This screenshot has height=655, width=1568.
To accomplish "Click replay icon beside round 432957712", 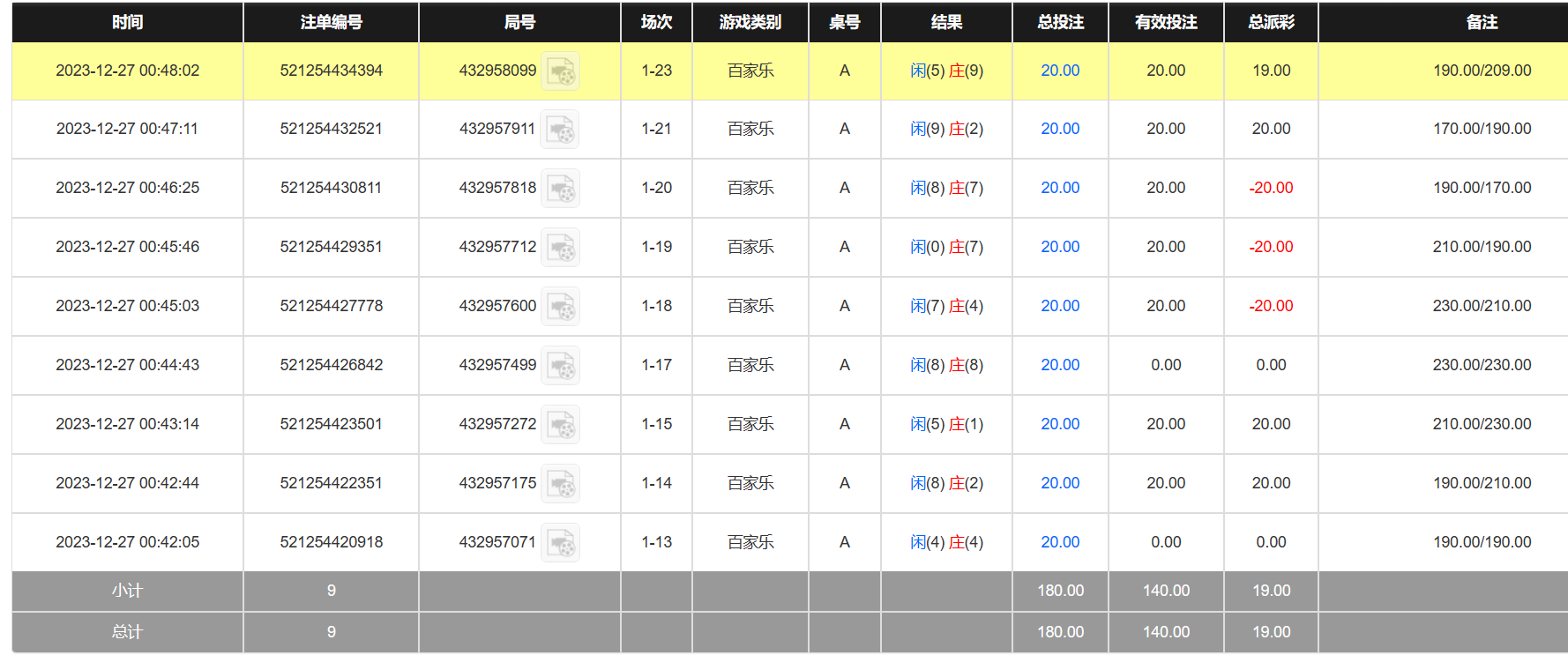I will pos(560,248).
